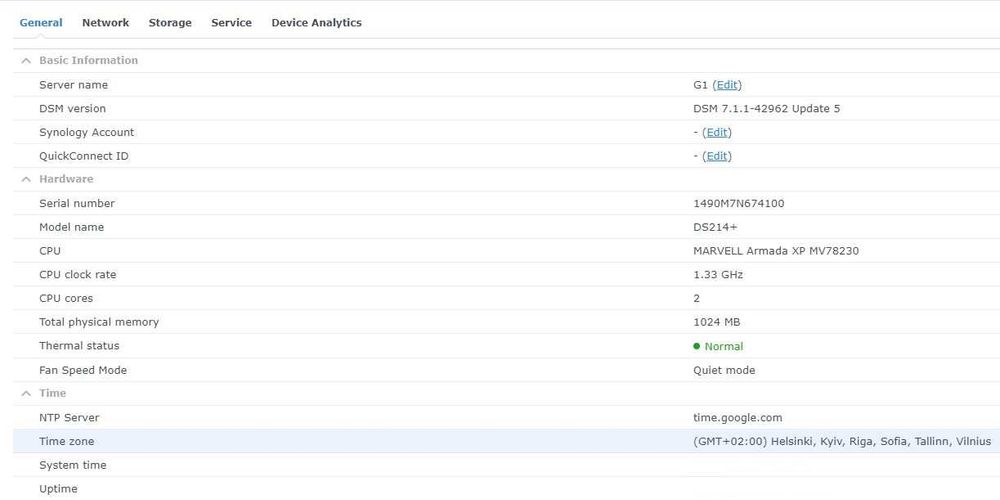Click the Model name label

[x=71, y=228]
